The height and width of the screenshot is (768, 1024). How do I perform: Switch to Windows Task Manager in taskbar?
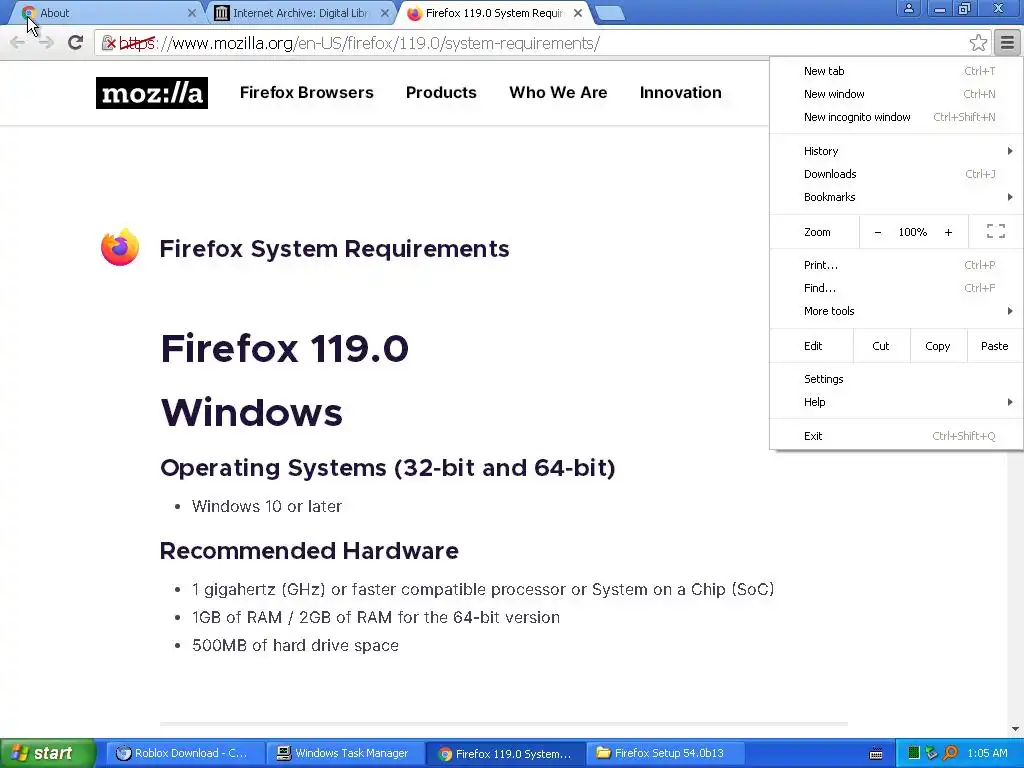345,754
